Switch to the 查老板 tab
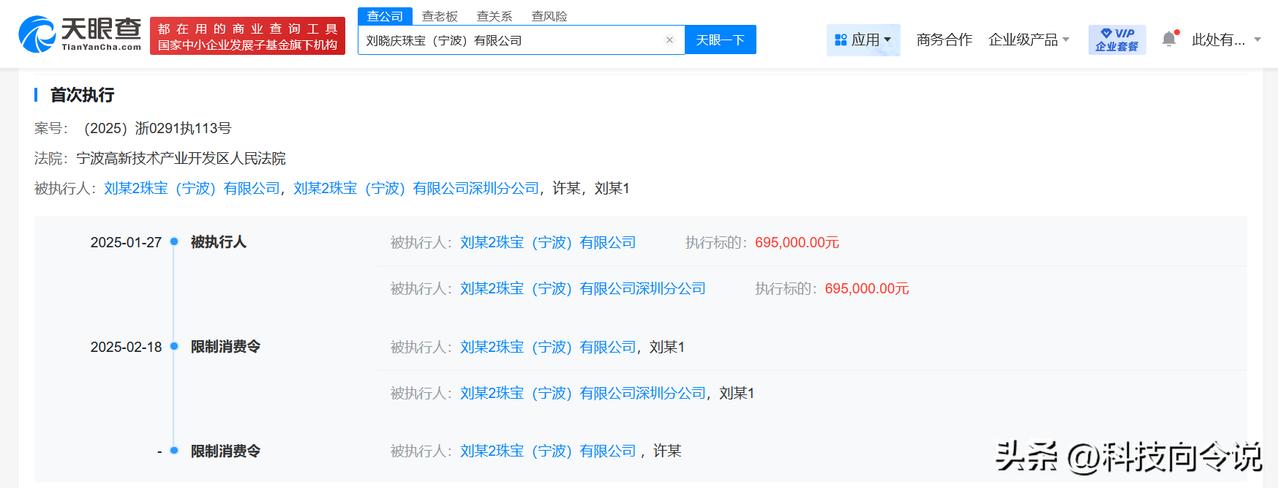Viewport: 1278px width, 488px height. (439, 16)
